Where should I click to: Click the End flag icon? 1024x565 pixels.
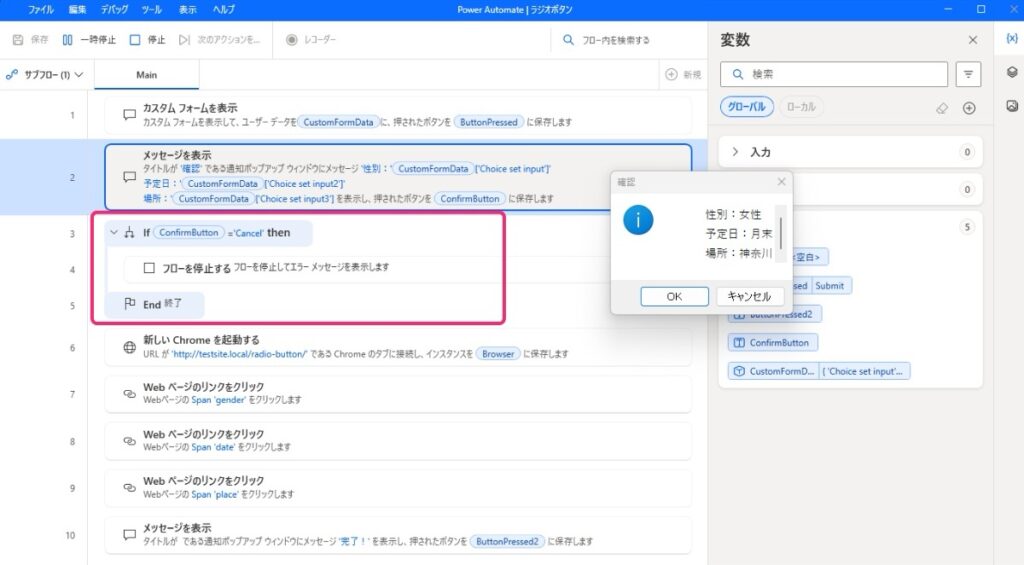(x=129, y=304)
